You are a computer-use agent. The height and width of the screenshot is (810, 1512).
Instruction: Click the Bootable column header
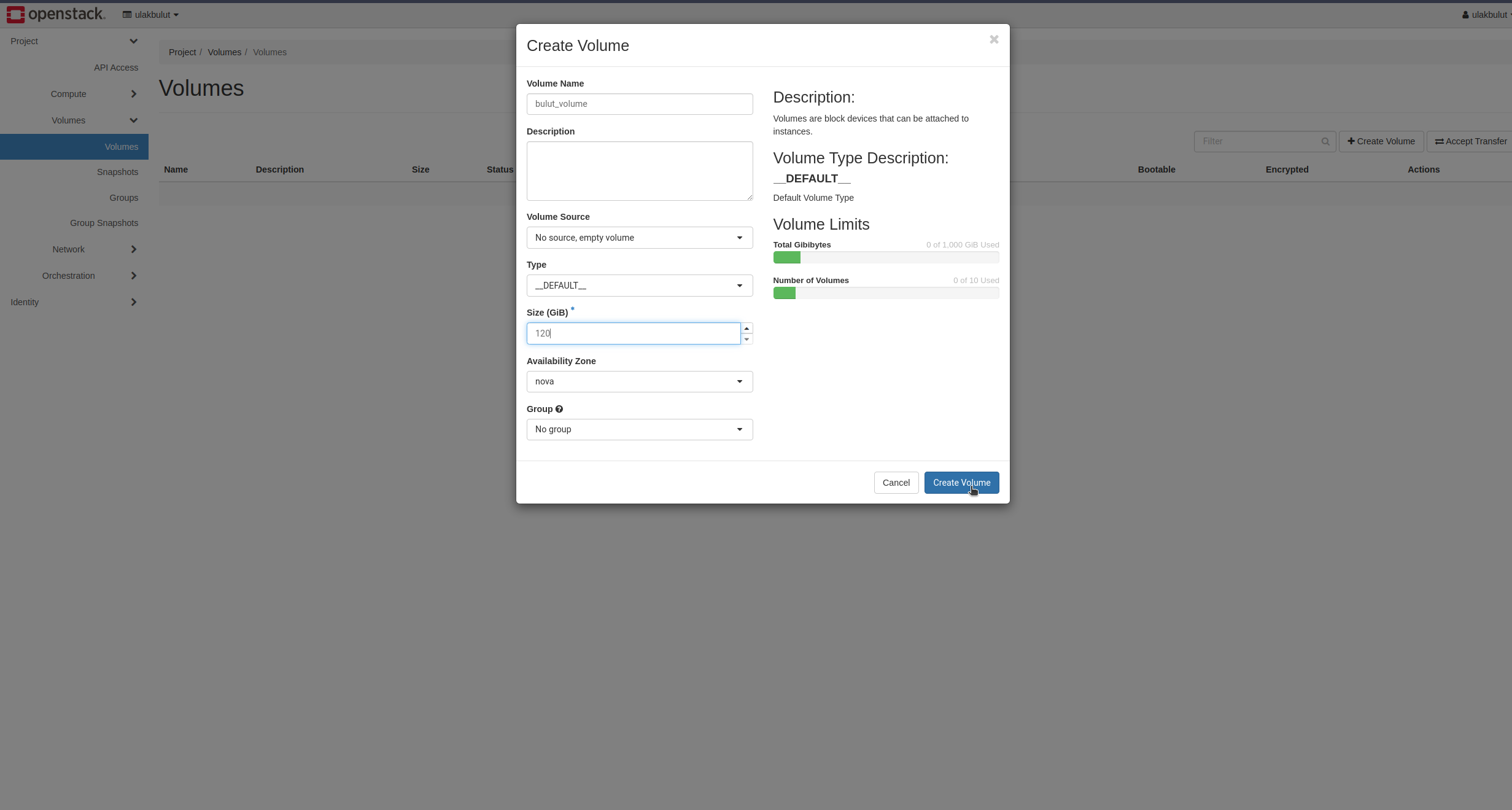click(x=1157, y=169)
